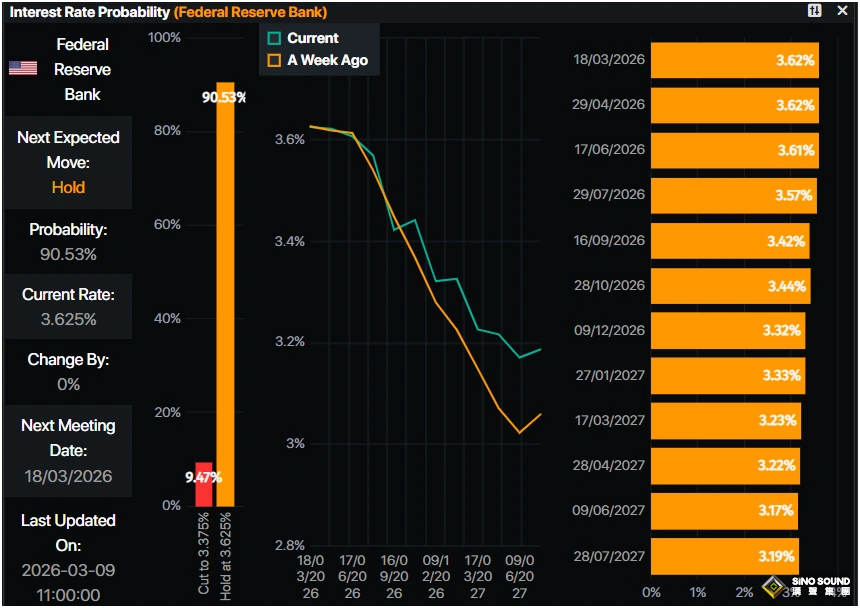Open widget settings via the sliders icon

[x=815, y=10]
